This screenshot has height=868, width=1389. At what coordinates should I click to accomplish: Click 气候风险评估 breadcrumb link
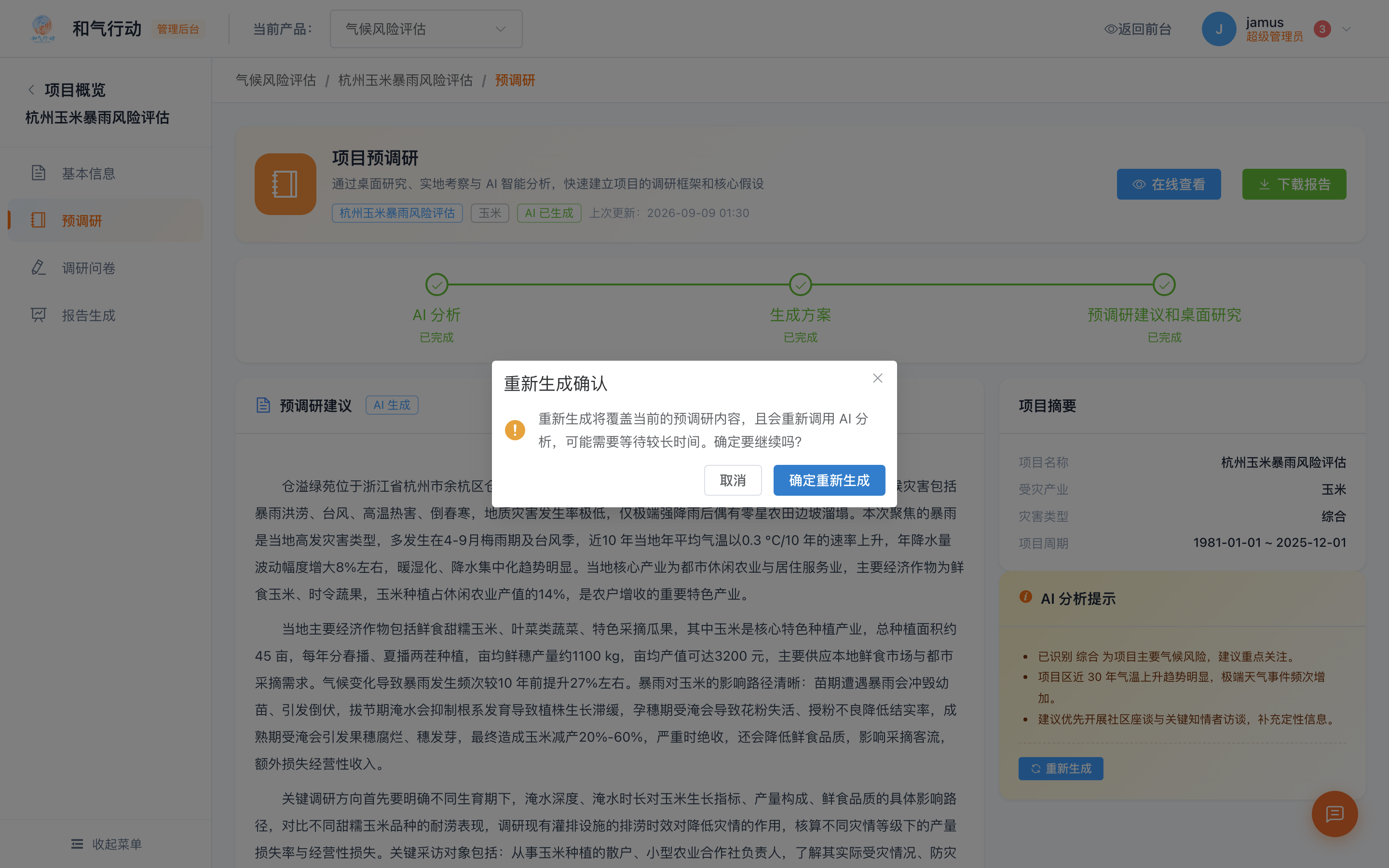(x=275, y=81)
